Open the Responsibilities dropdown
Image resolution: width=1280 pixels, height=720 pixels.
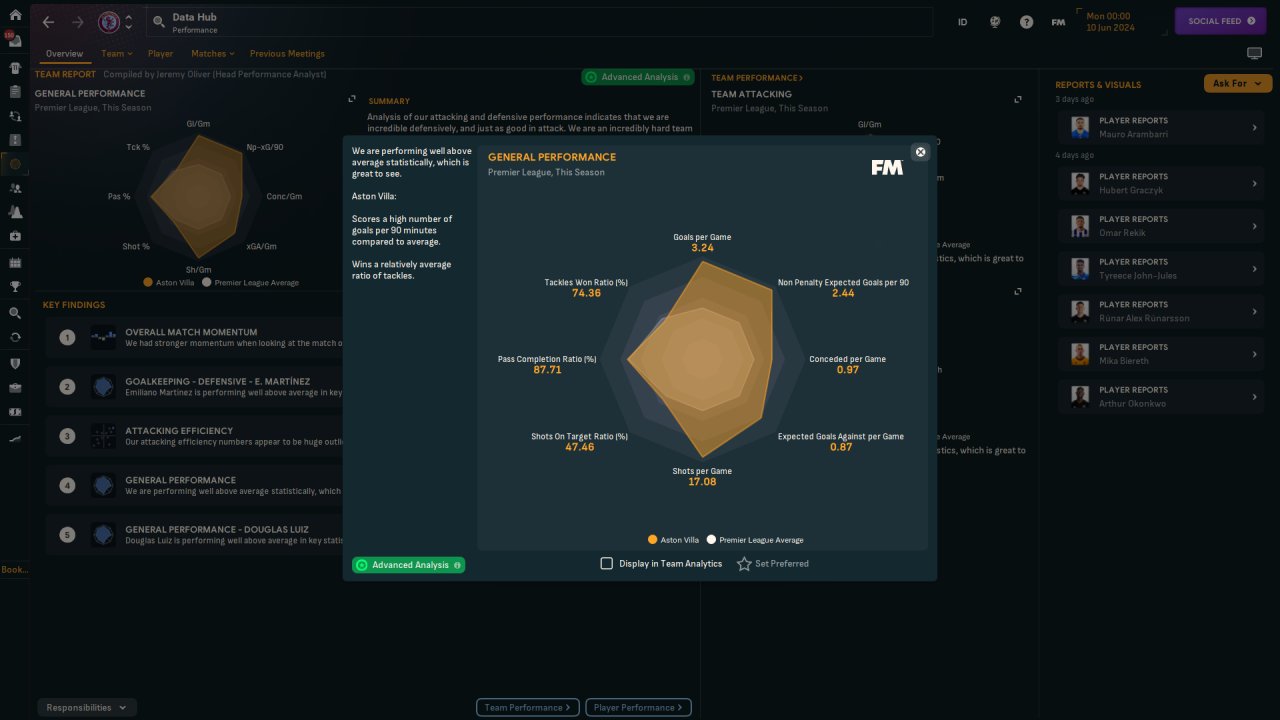87,707
